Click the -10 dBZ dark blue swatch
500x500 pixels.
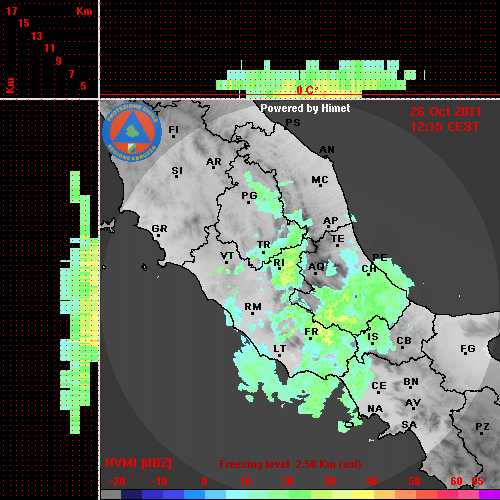(x=152, y=495)
